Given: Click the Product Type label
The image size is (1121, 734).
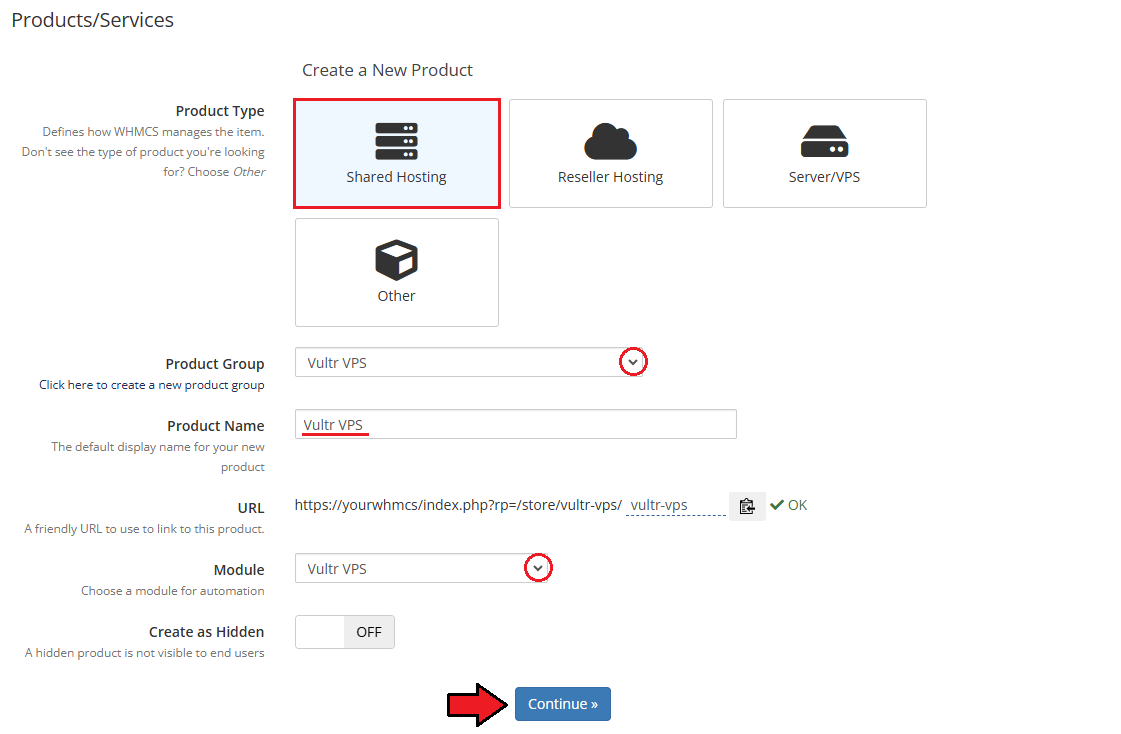Looking at the screenshot, I should 220,111.
